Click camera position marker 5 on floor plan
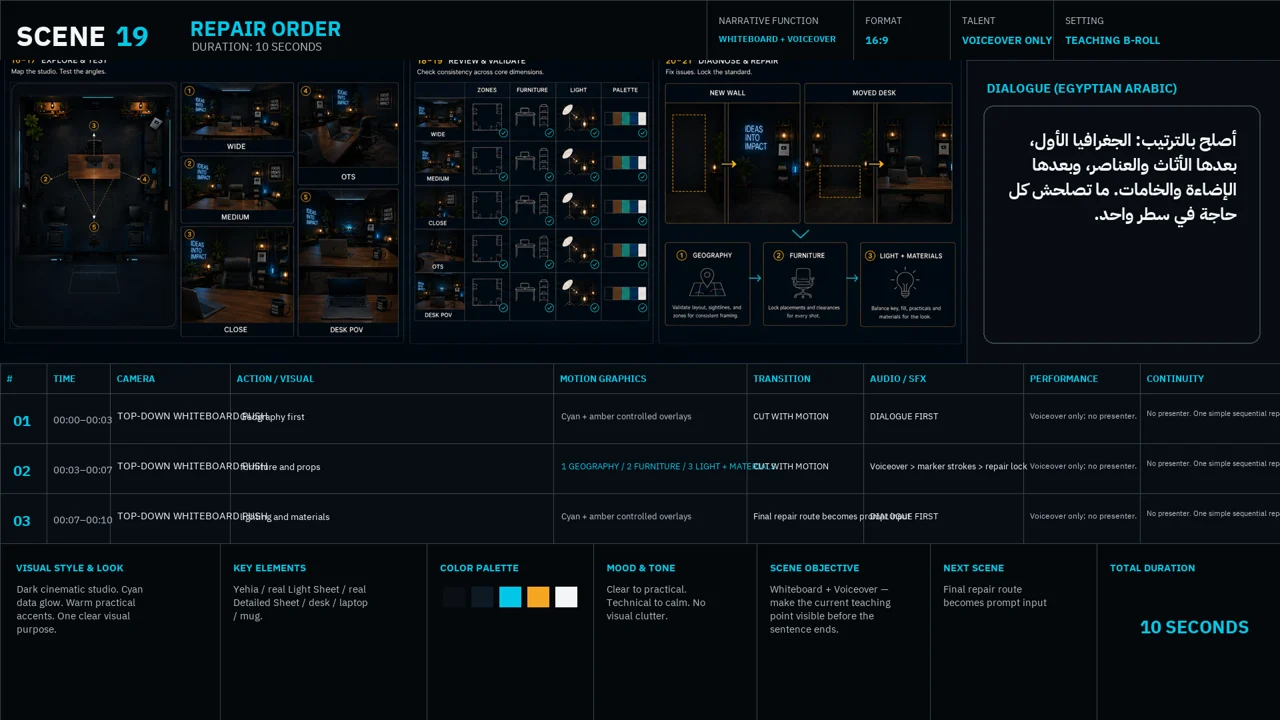 pyautogui.click(x=94, y=227)
